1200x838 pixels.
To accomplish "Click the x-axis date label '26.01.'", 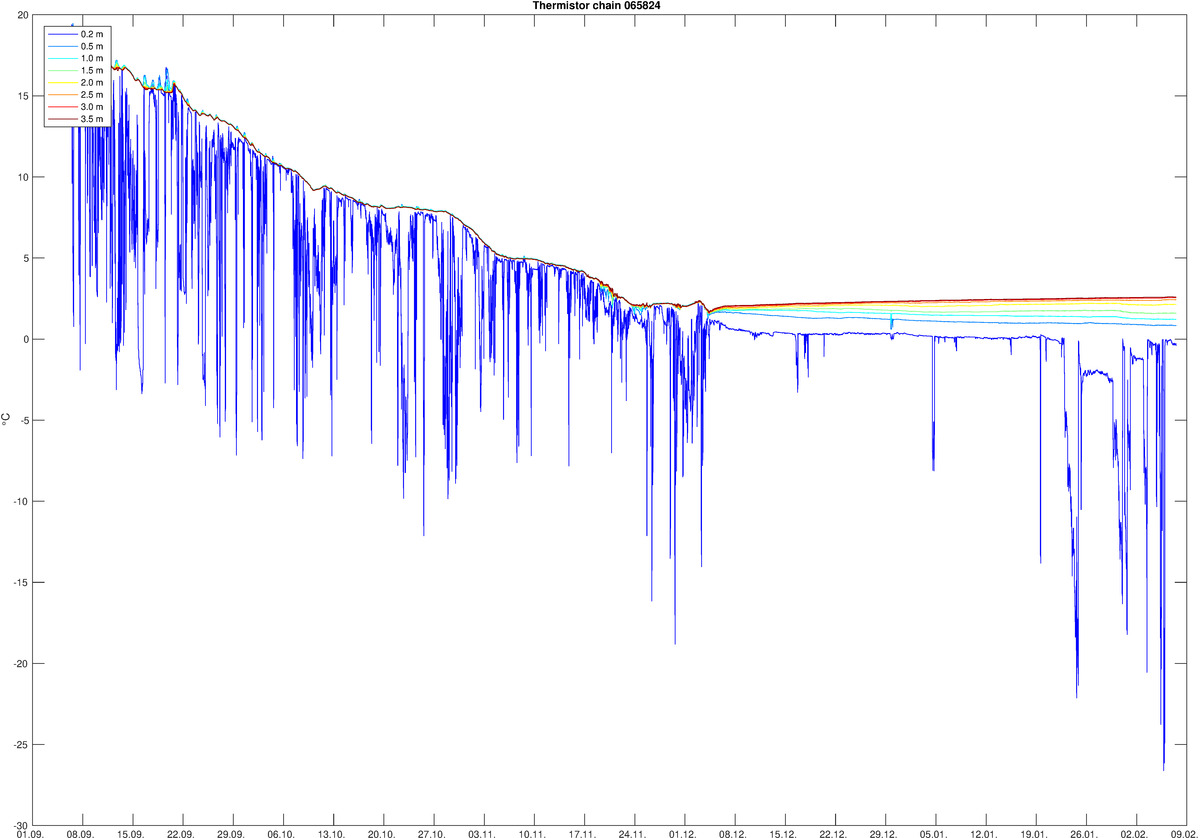I will tap(1085, 833).
